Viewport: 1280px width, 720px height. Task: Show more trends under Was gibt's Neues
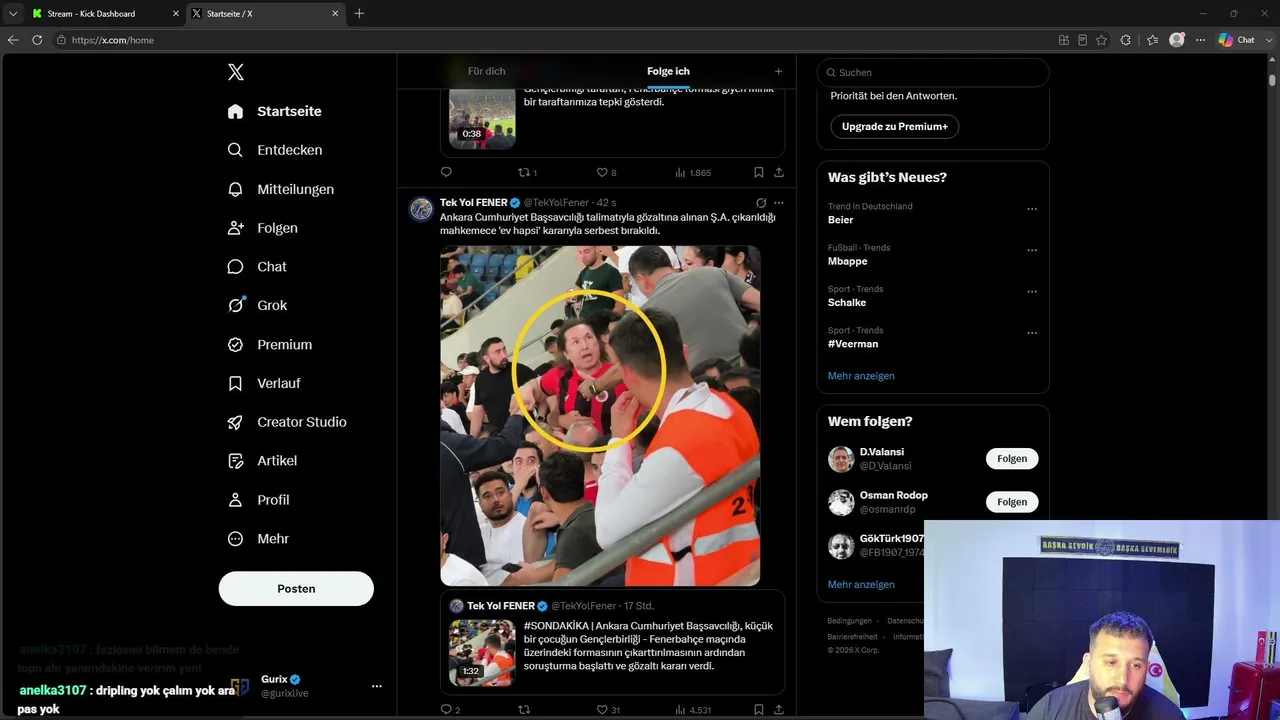tap(861, 376)
